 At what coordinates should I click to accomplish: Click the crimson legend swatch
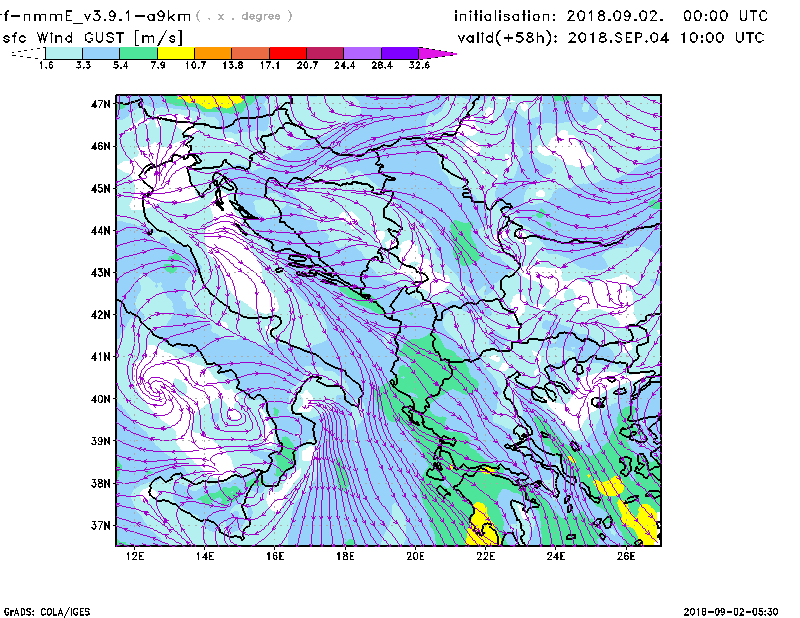click(x=325, y=53)
